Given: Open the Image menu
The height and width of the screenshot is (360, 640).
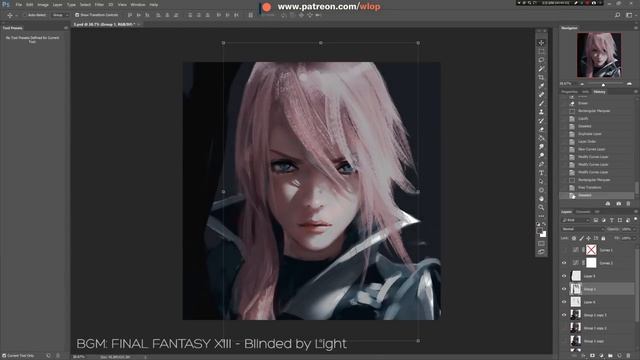Looking at the screenshot, I should [x=43, y=5].
